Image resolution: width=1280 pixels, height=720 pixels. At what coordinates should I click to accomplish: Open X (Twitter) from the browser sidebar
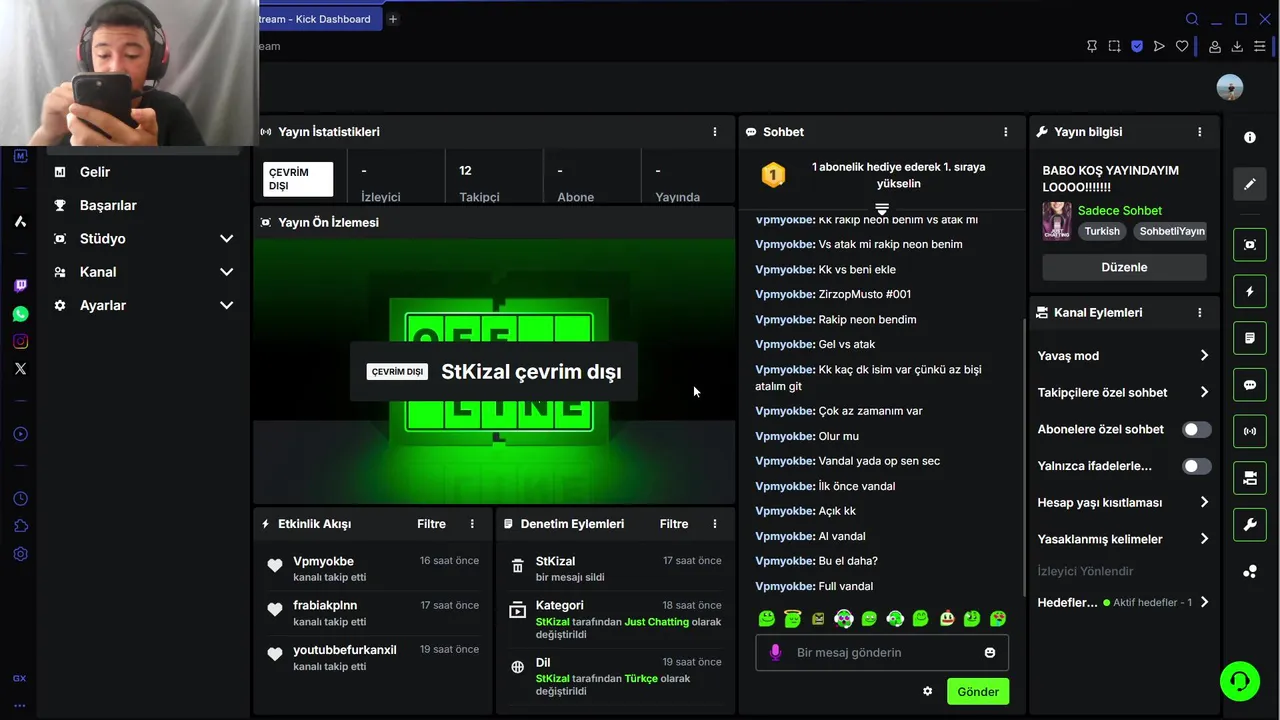(20, 369)
